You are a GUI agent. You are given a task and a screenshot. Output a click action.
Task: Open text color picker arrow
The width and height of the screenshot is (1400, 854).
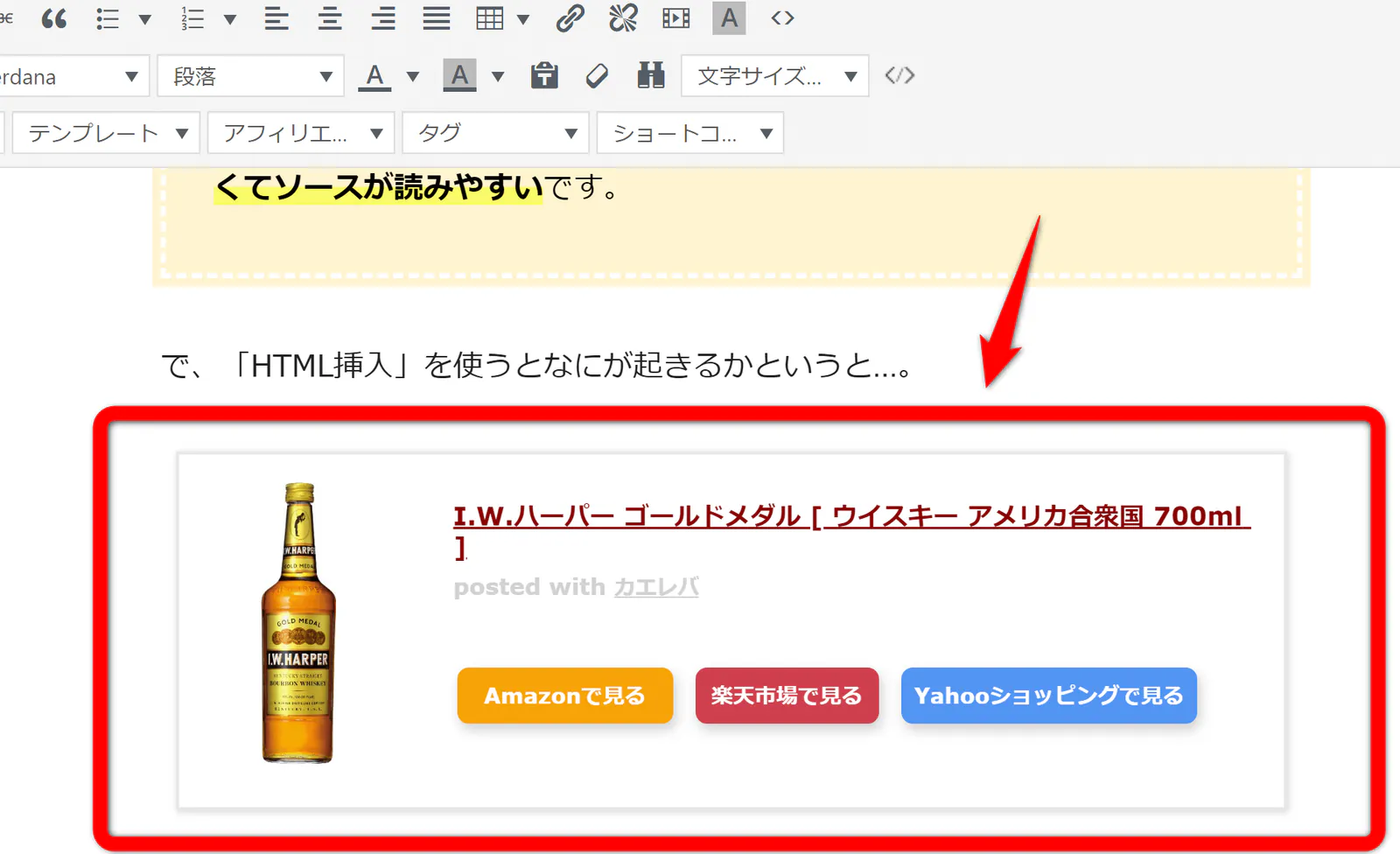point(413,77)
